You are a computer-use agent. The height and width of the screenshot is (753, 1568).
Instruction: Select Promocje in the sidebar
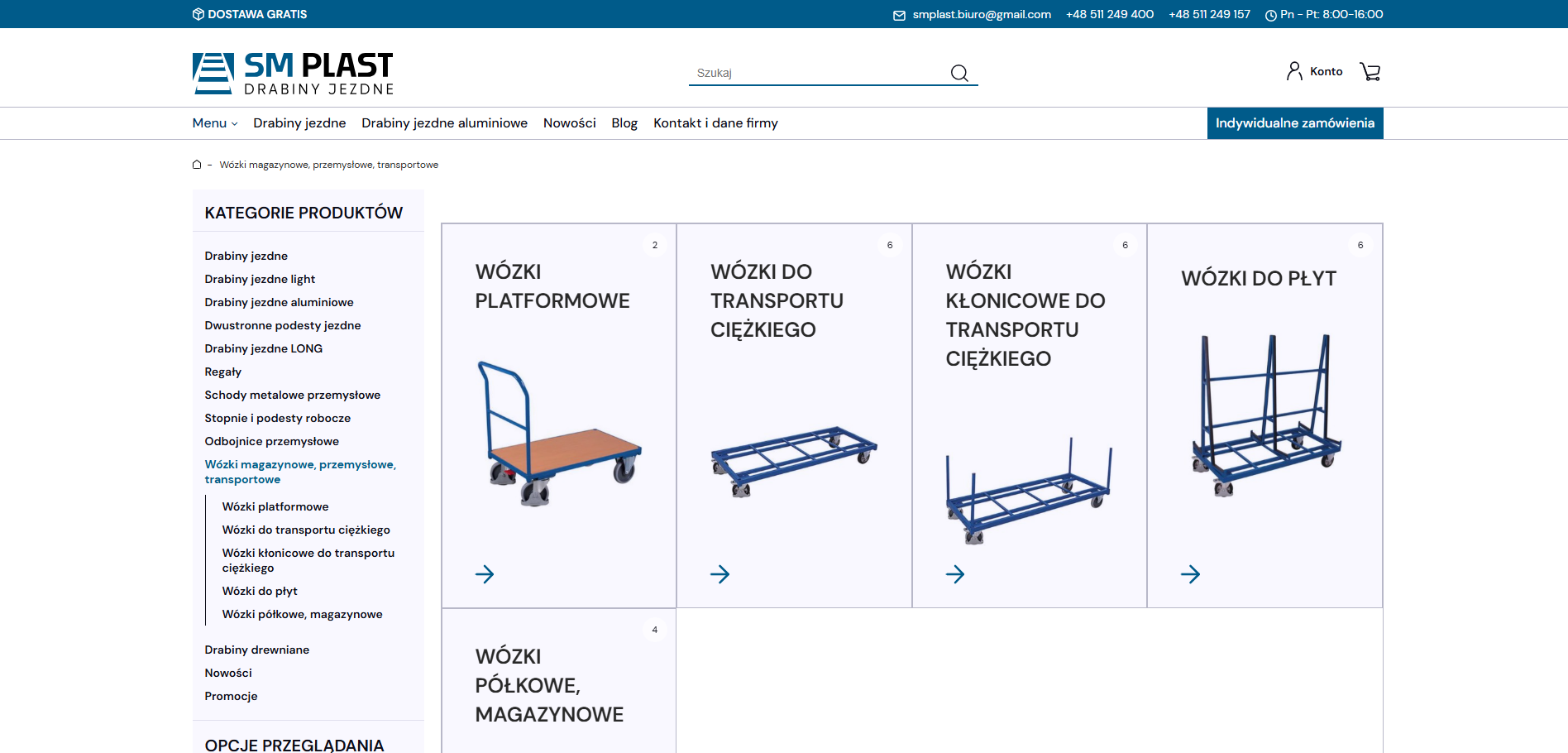tap(231, 696)
